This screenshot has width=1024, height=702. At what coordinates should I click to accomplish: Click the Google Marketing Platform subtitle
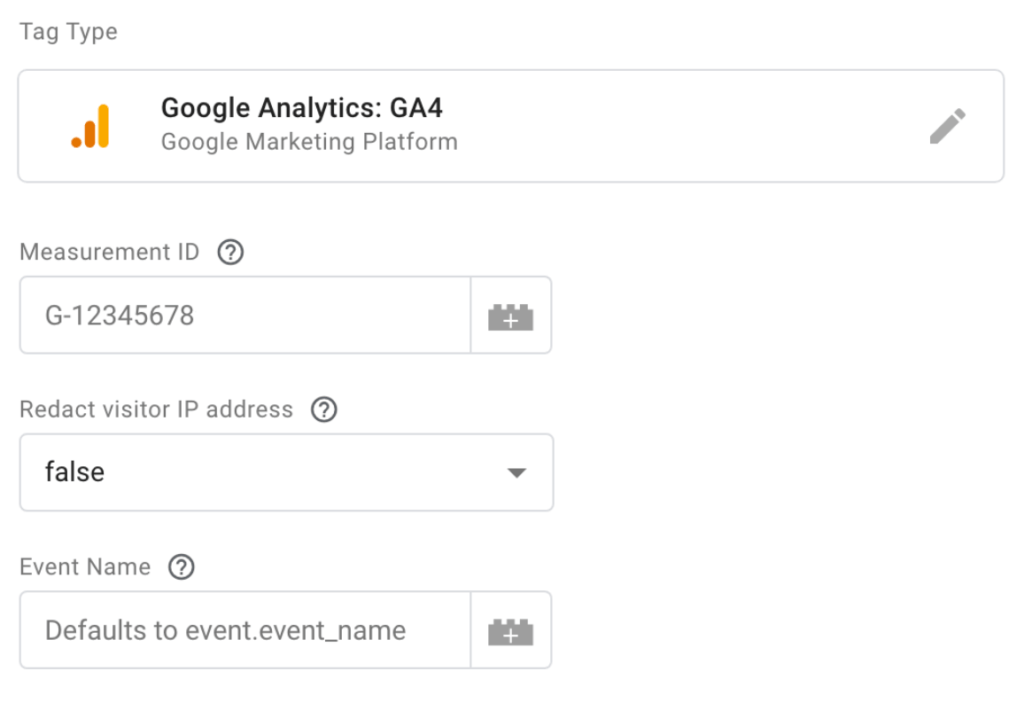point(310,142)
